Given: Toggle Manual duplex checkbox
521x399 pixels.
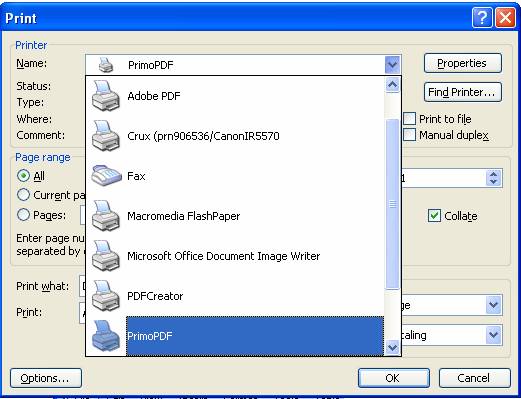Looking at the screenshot, I should 409,135.
